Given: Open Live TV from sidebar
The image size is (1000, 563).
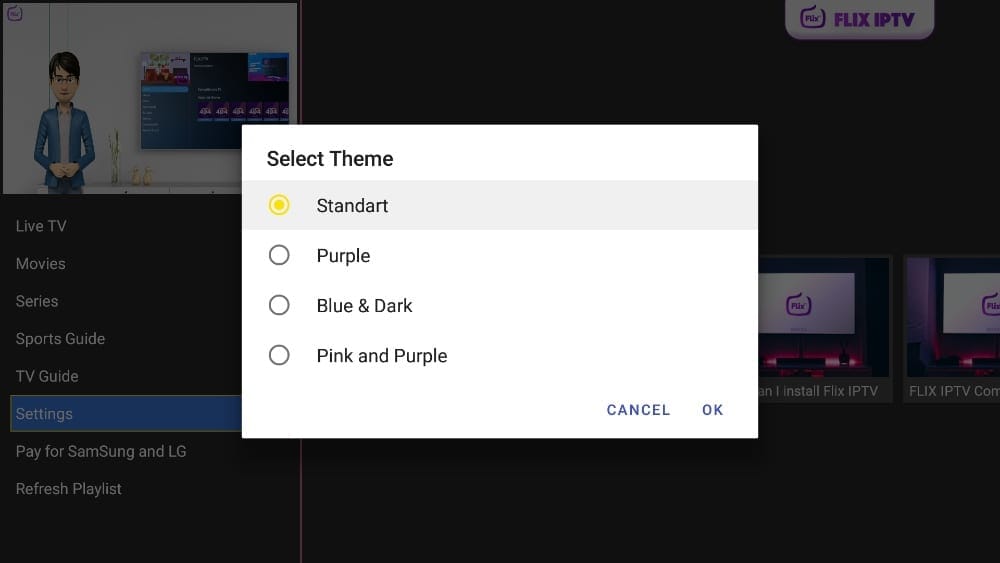Looking at the screenshot, I should 41,226.
